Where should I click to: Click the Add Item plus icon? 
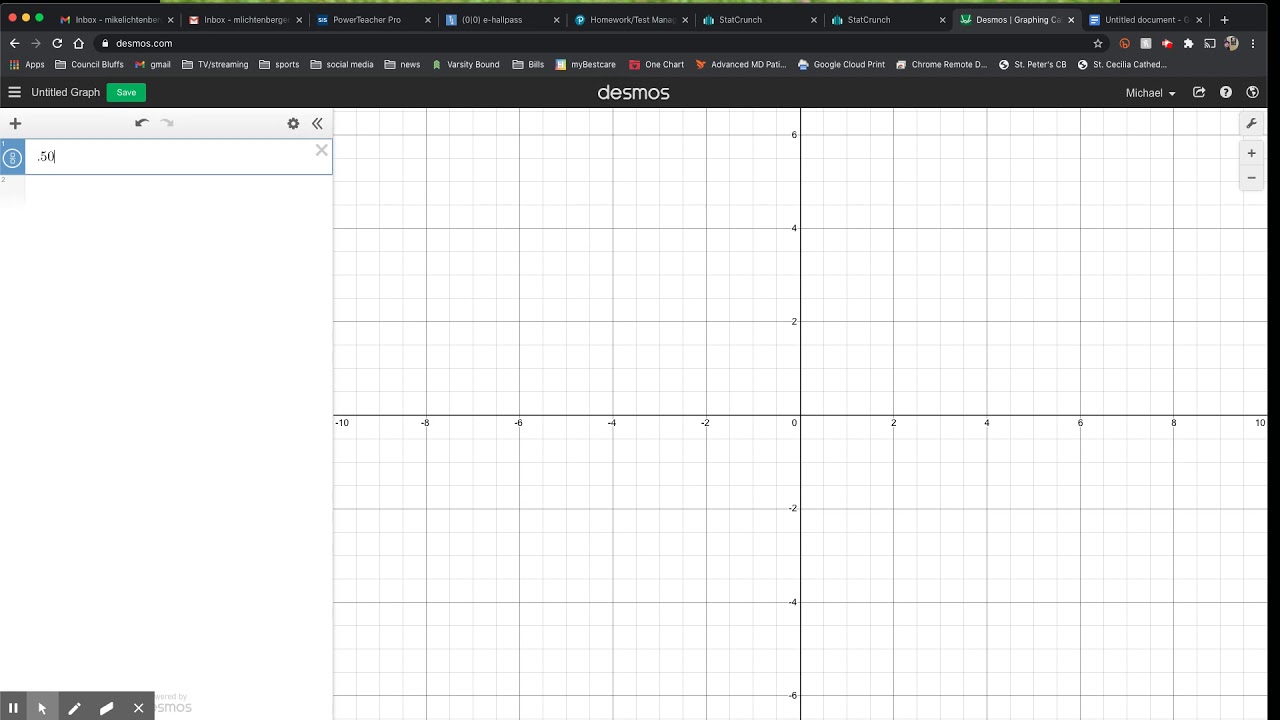15,124
